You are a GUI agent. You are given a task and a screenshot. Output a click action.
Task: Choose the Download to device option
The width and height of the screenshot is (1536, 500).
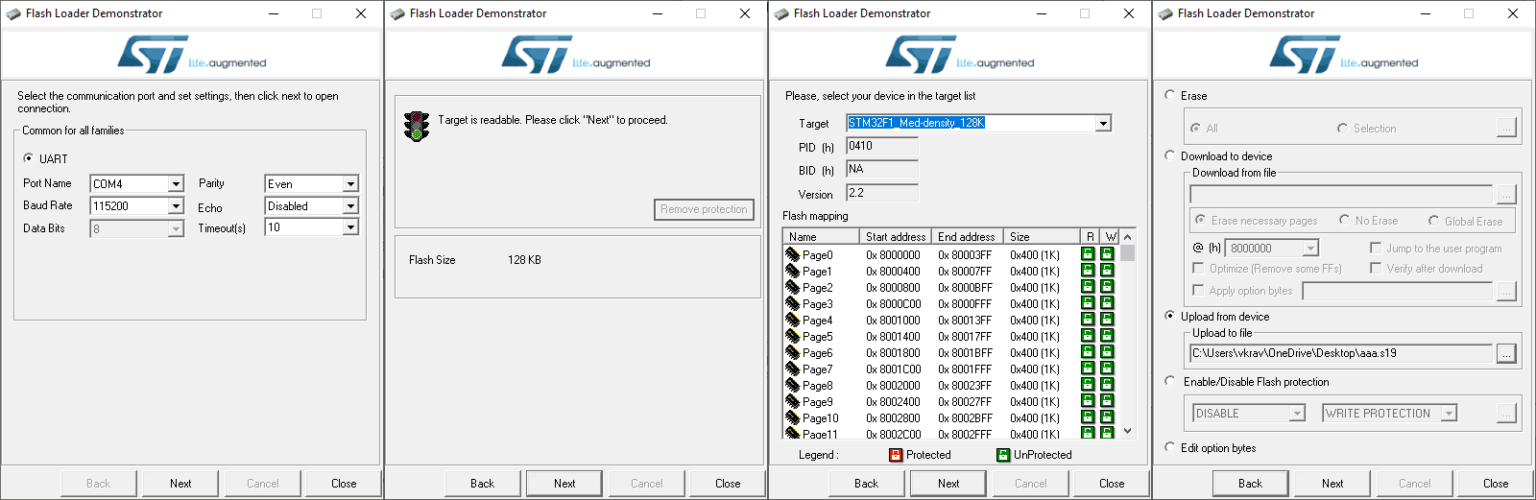click(x=1170, y=156)
